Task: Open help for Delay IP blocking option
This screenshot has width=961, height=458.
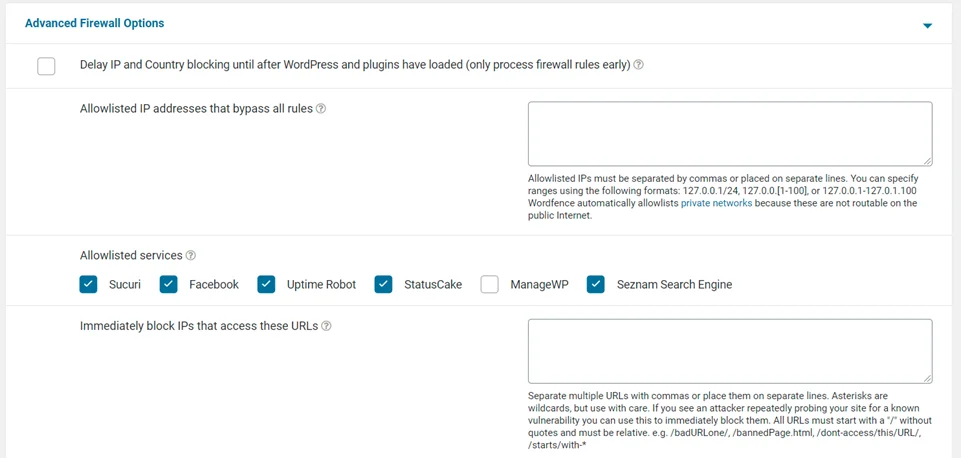Action: (x=639, y=66)
